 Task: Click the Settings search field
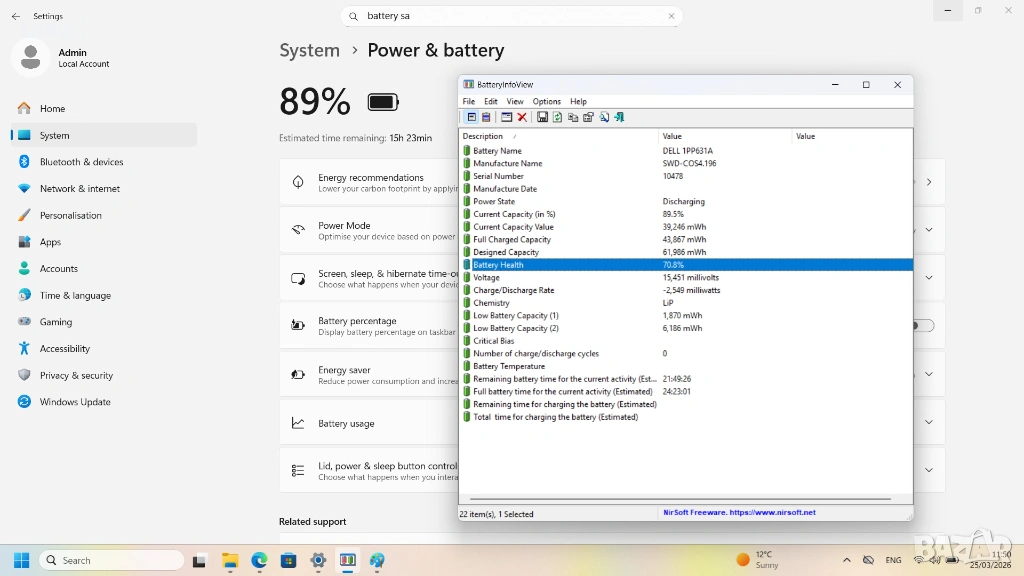pyautogui.click(x=511, y=16)
